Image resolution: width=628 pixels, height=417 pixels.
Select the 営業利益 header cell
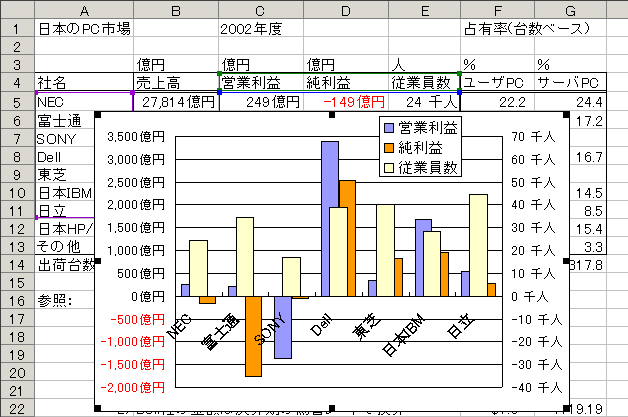coord(261,82)
